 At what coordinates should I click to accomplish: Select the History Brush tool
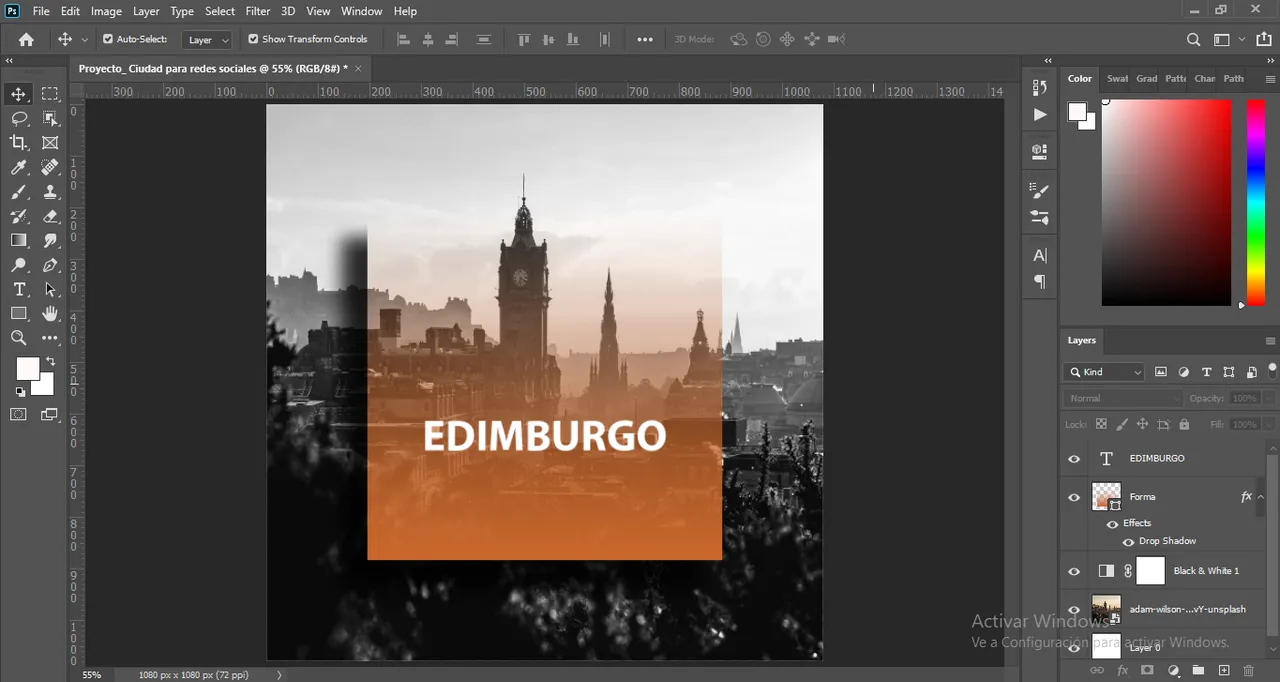coord(19,216)
